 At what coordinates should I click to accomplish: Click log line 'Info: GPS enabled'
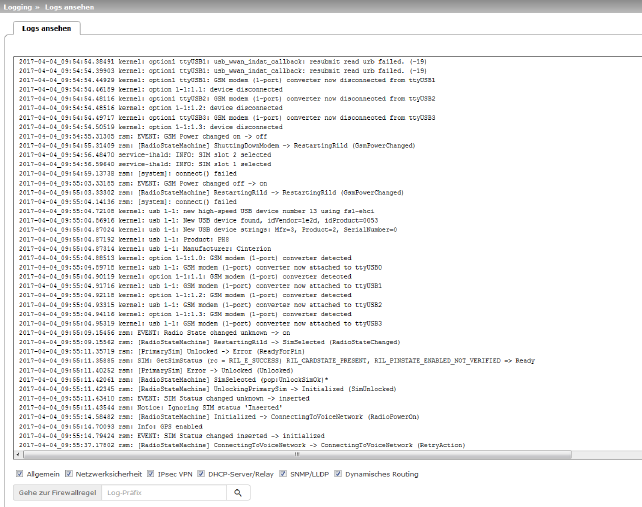point(111,426)
